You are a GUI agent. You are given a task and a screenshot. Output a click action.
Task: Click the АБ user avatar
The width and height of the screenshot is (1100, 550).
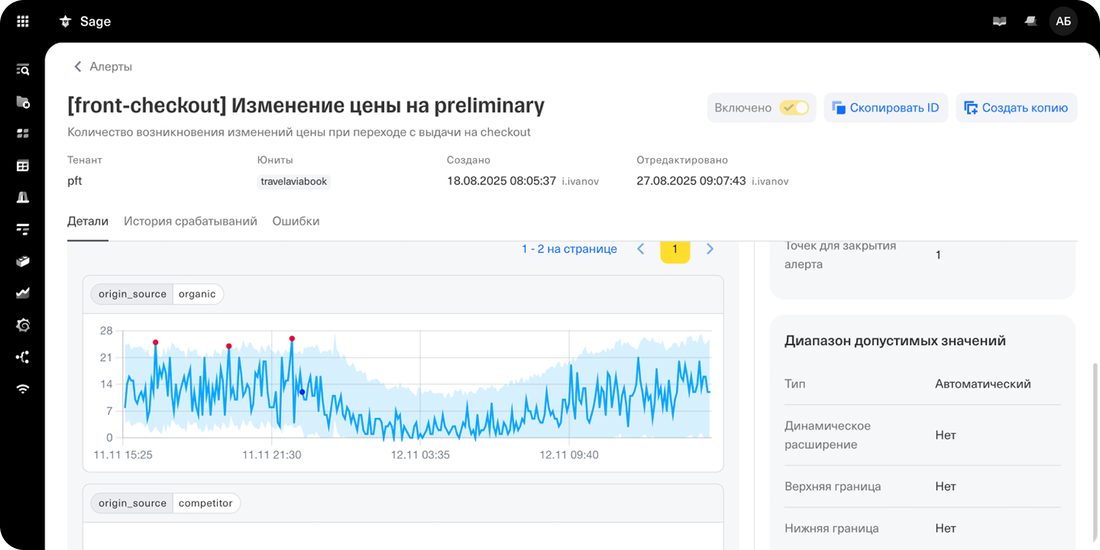pyautogui.click(x=1063, y=21)
